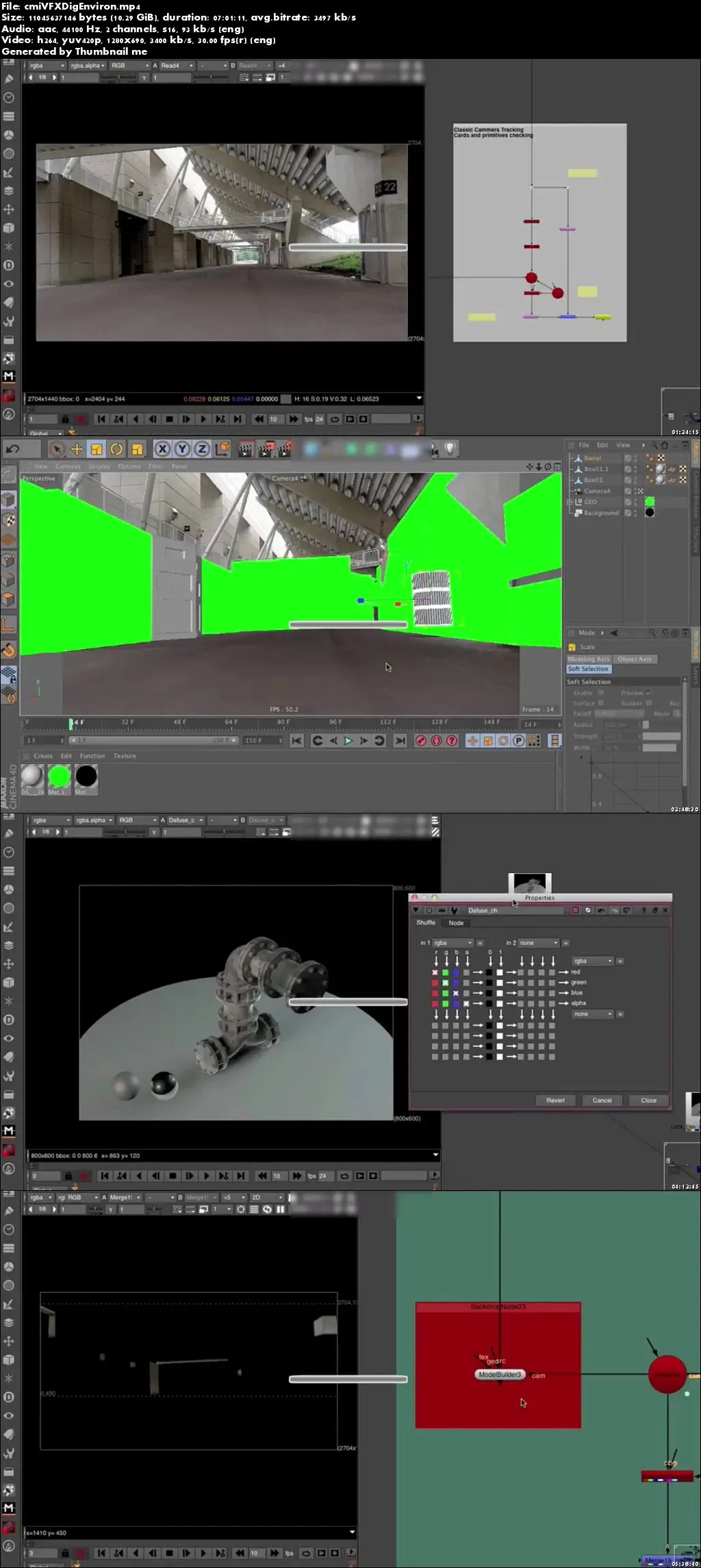701x1568 pixels.
Task: Click the help question mark in Shuffle Properties
Action: 643,910
